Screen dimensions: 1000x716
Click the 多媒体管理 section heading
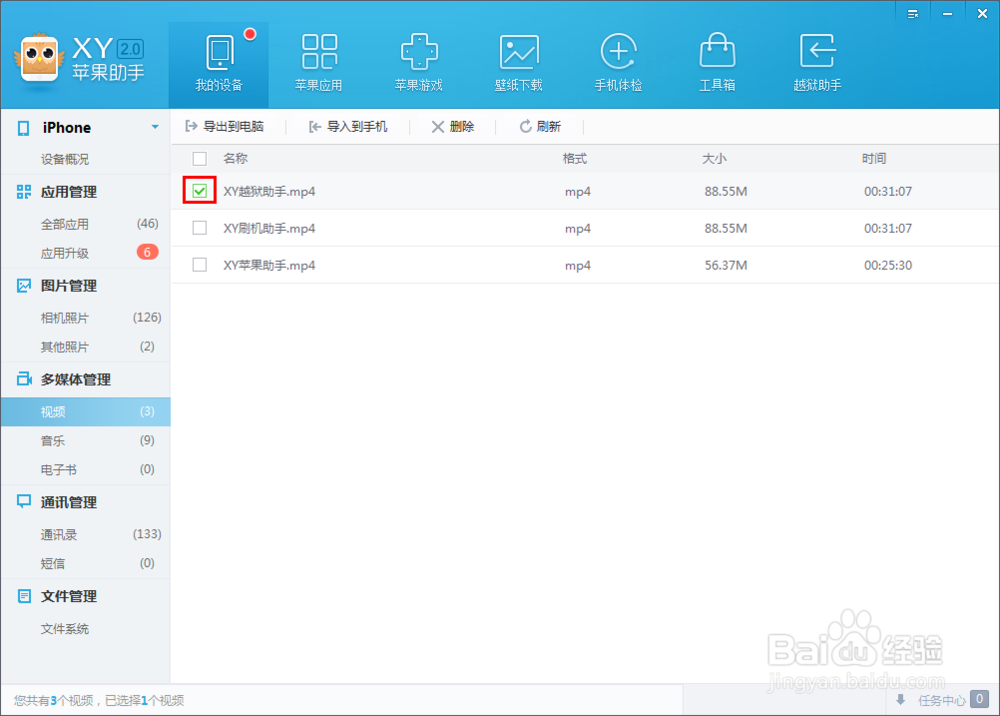tap(76, 379)
